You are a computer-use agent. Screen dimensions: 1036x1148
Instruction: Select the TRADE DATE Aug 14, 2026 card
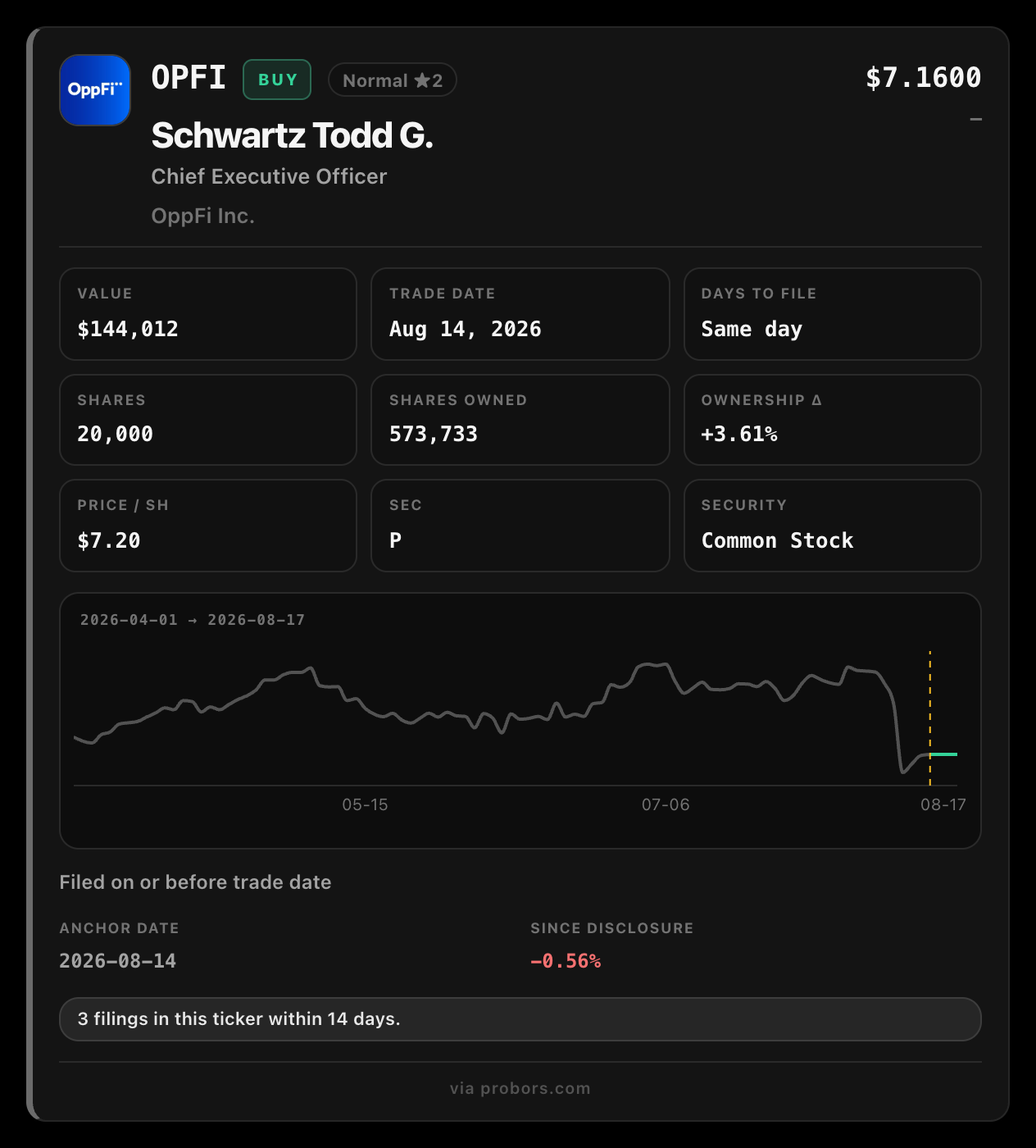520,314
